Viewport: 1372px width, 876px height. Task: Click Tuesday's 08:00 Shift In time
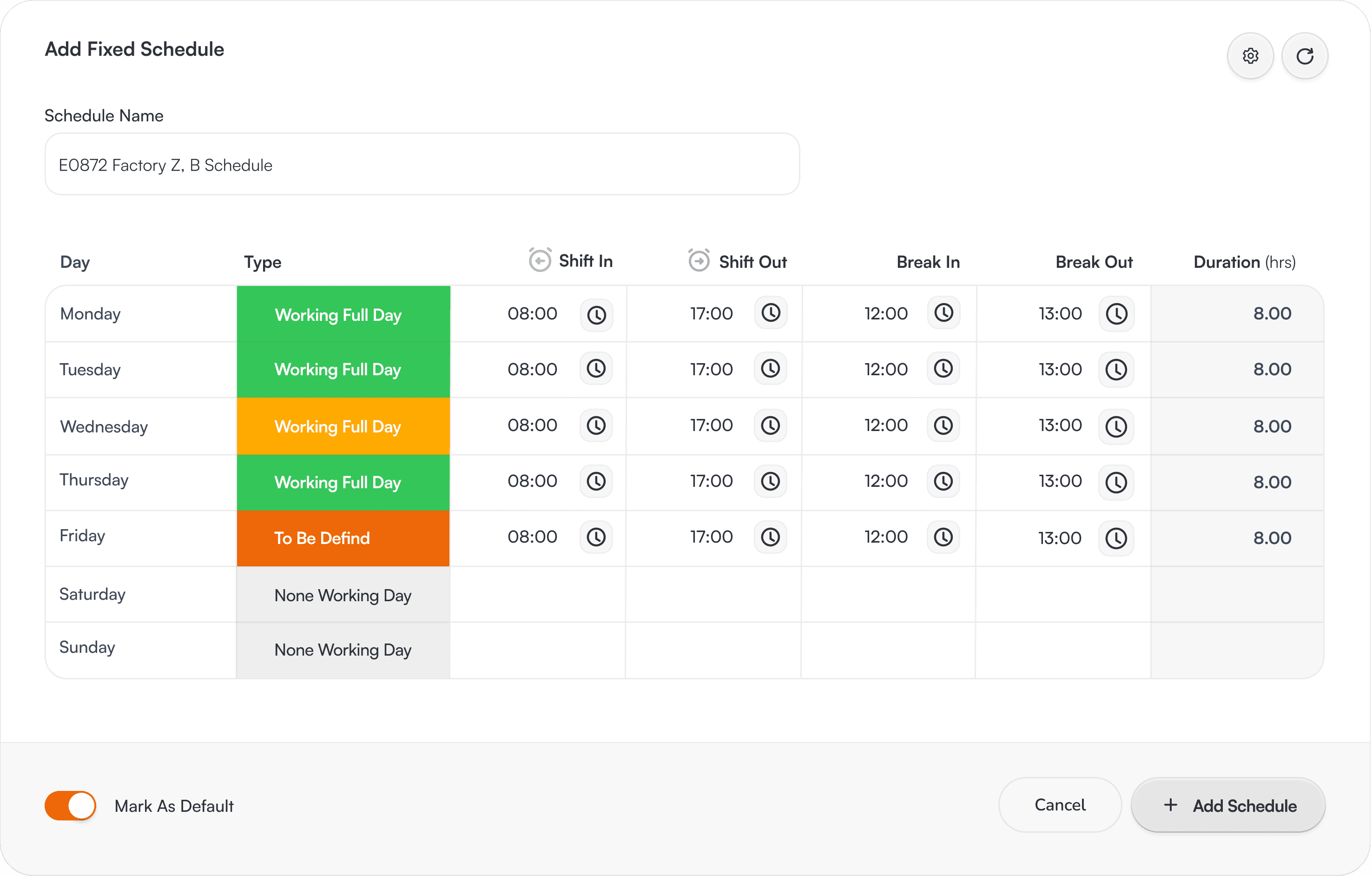532,369
